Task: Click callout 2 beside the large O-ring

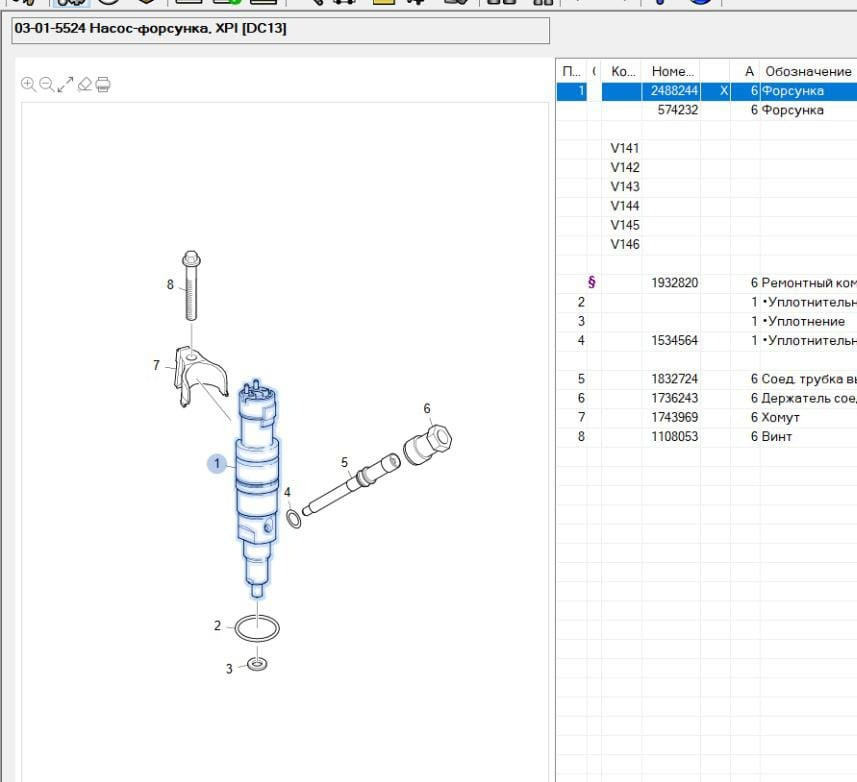Action: point(217,626)
